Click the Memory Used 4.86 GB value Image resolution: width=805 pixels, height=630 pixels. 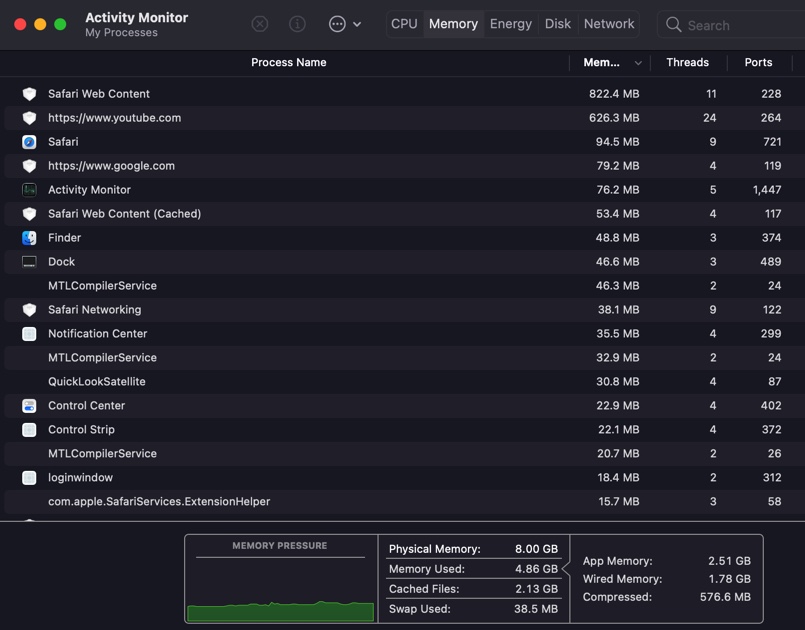536,569
